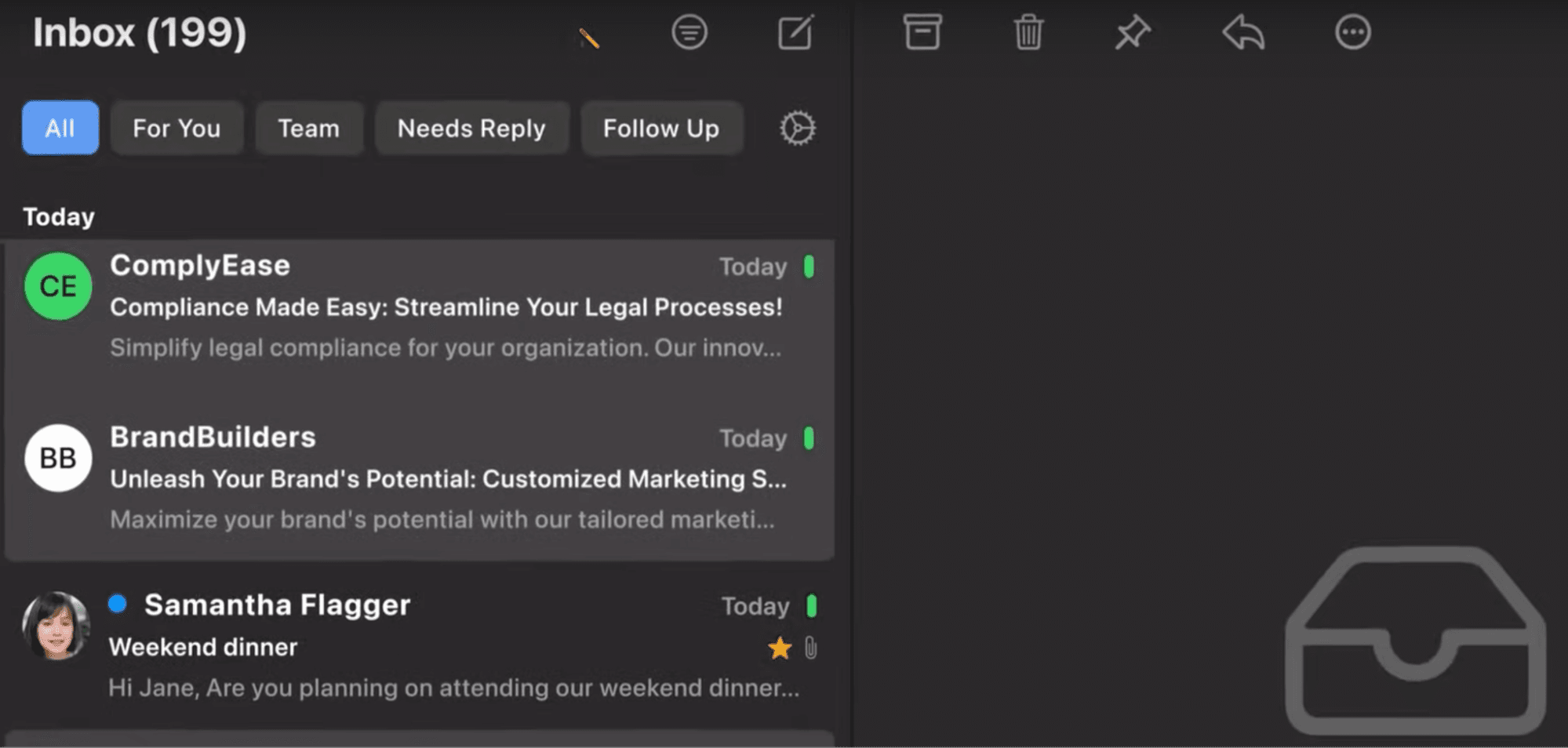Open inbox tab settings gear
Screen dimensions: 1568x748
click(797, 128)
